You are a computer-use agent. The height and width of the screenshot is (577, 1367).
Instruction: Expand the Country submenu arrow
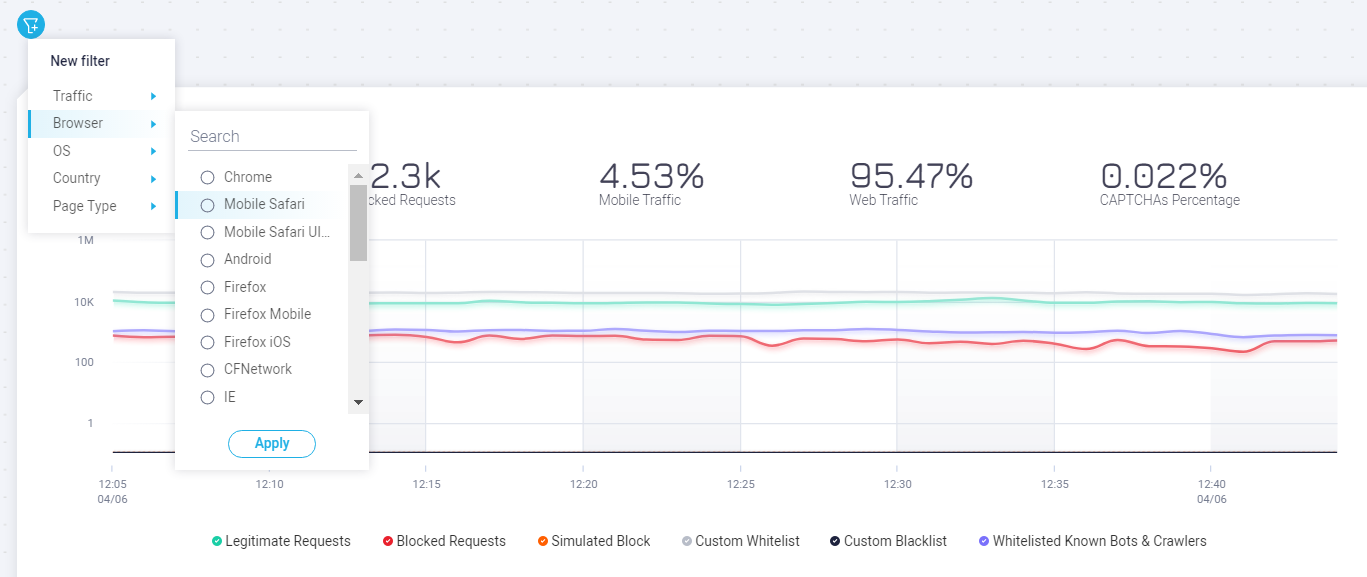[153, 179]
